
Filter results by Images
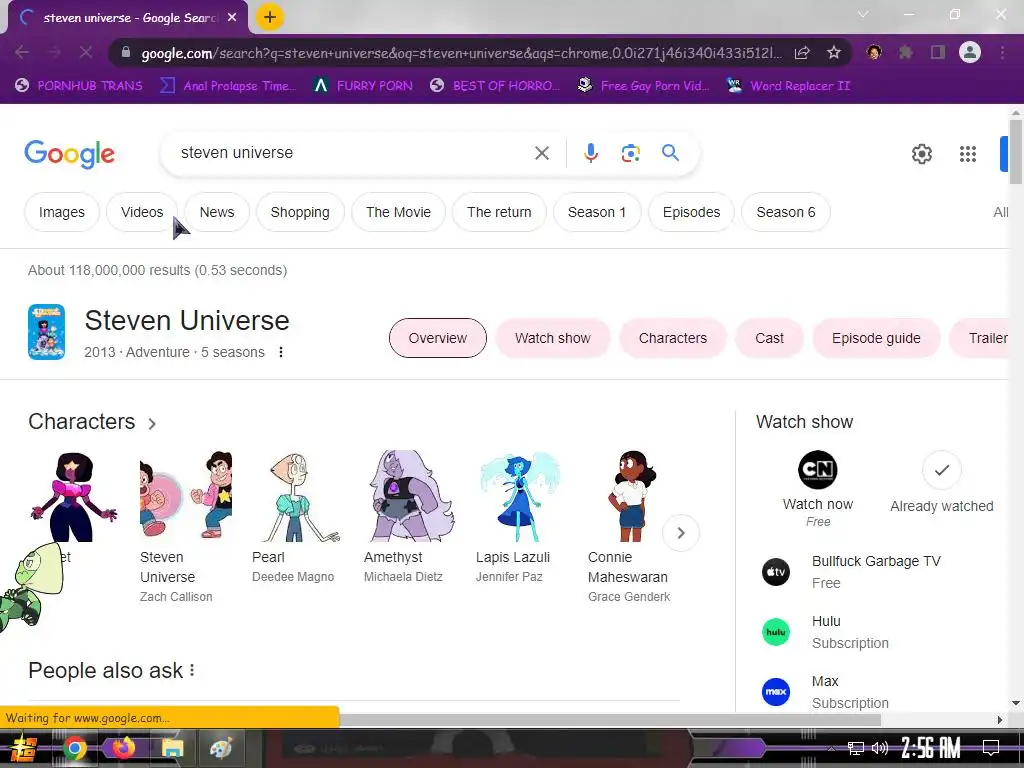click(x=62, y=212)
